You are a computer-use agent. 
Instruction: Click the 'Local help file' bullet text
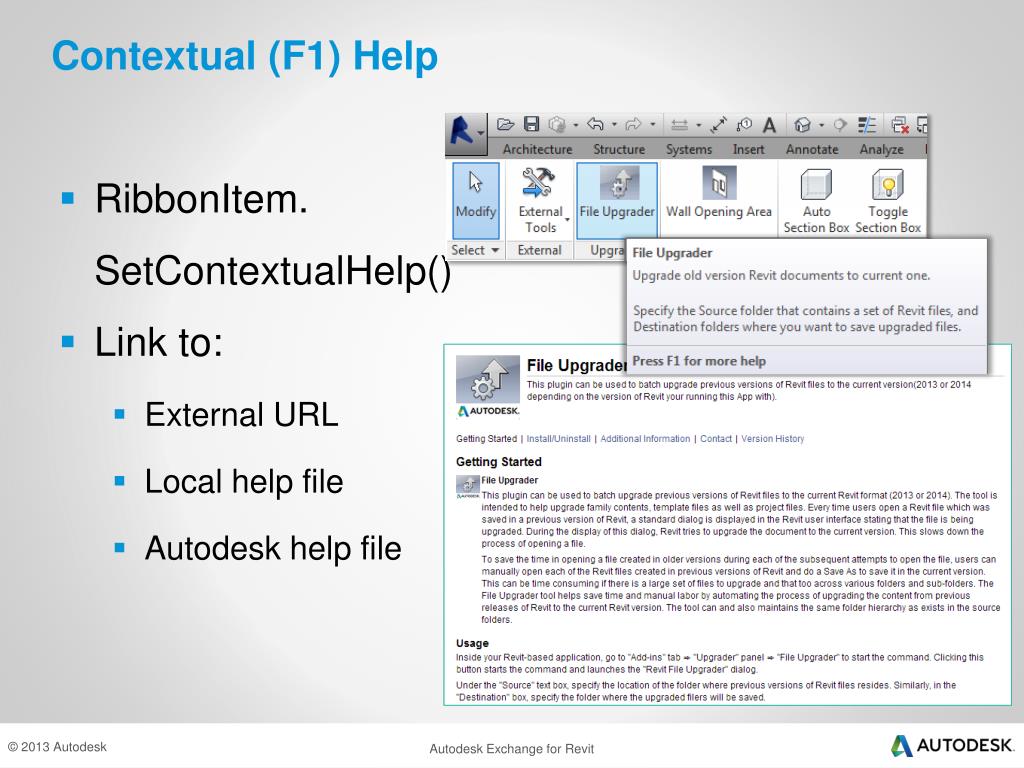point(244,482)
